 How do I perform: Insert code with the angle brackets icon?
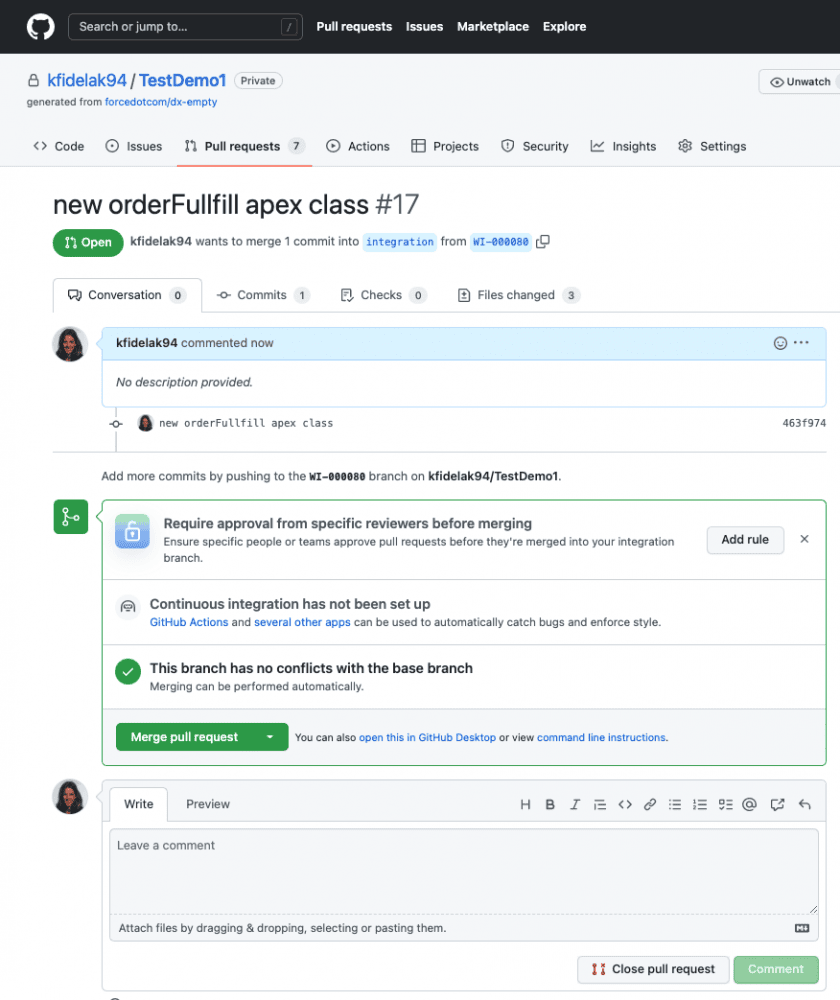click(x=625, y=805)
